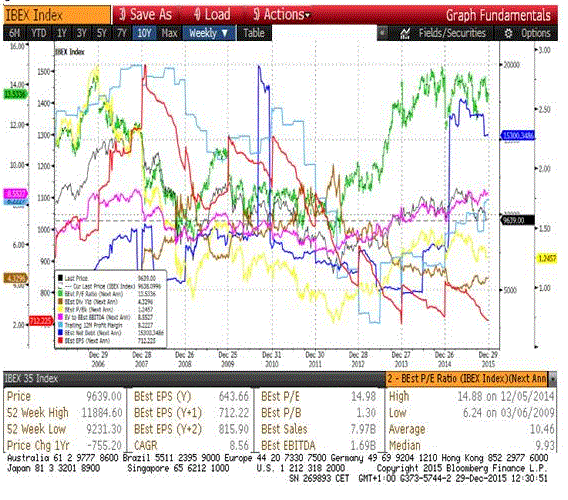Switch to Table view
The height and width of the screenshot is (500, 568).
coord(254,33)
